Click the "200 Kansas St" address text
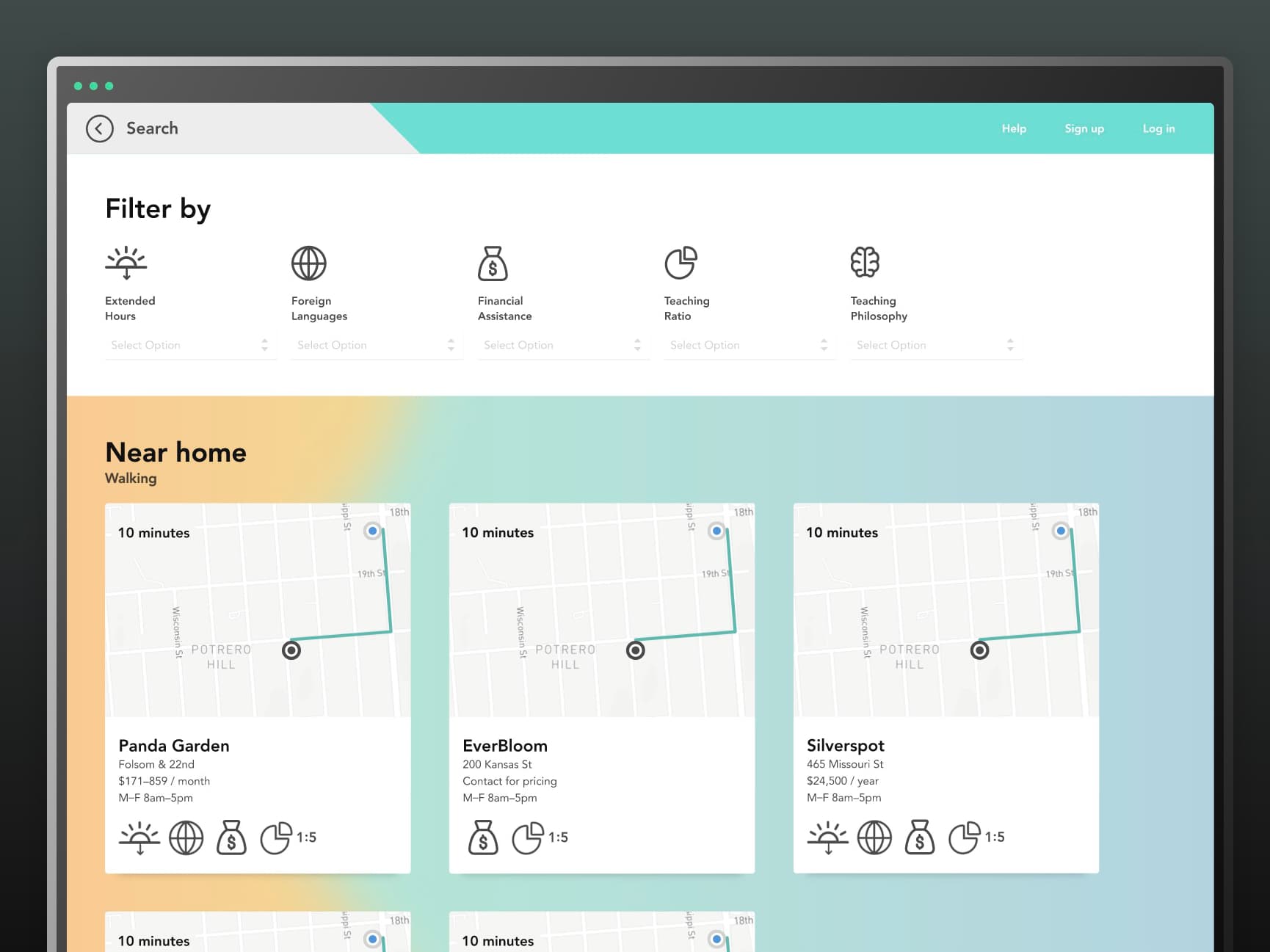 coord(497,765)
